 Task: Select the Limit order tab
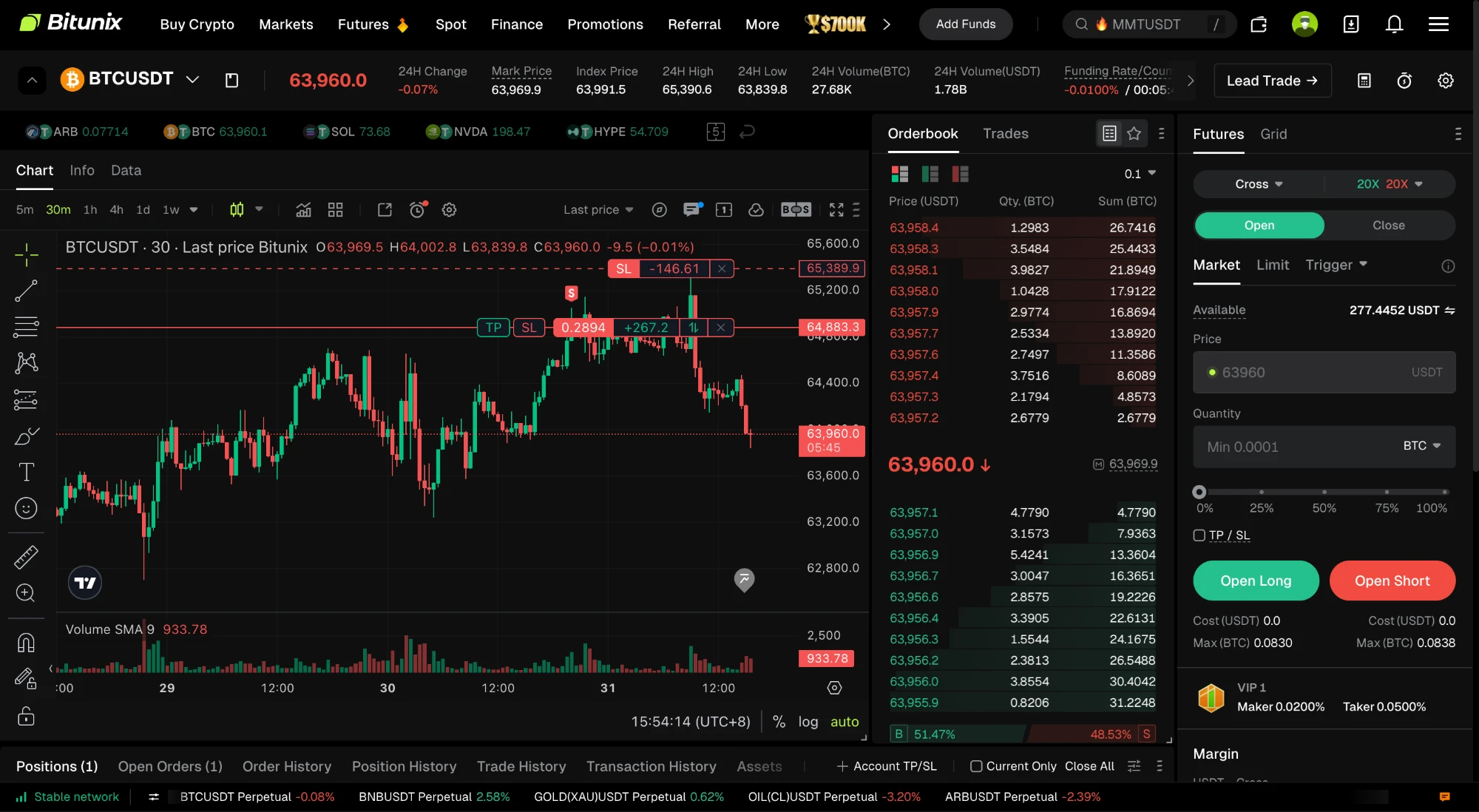click(x=1273, y=265)
